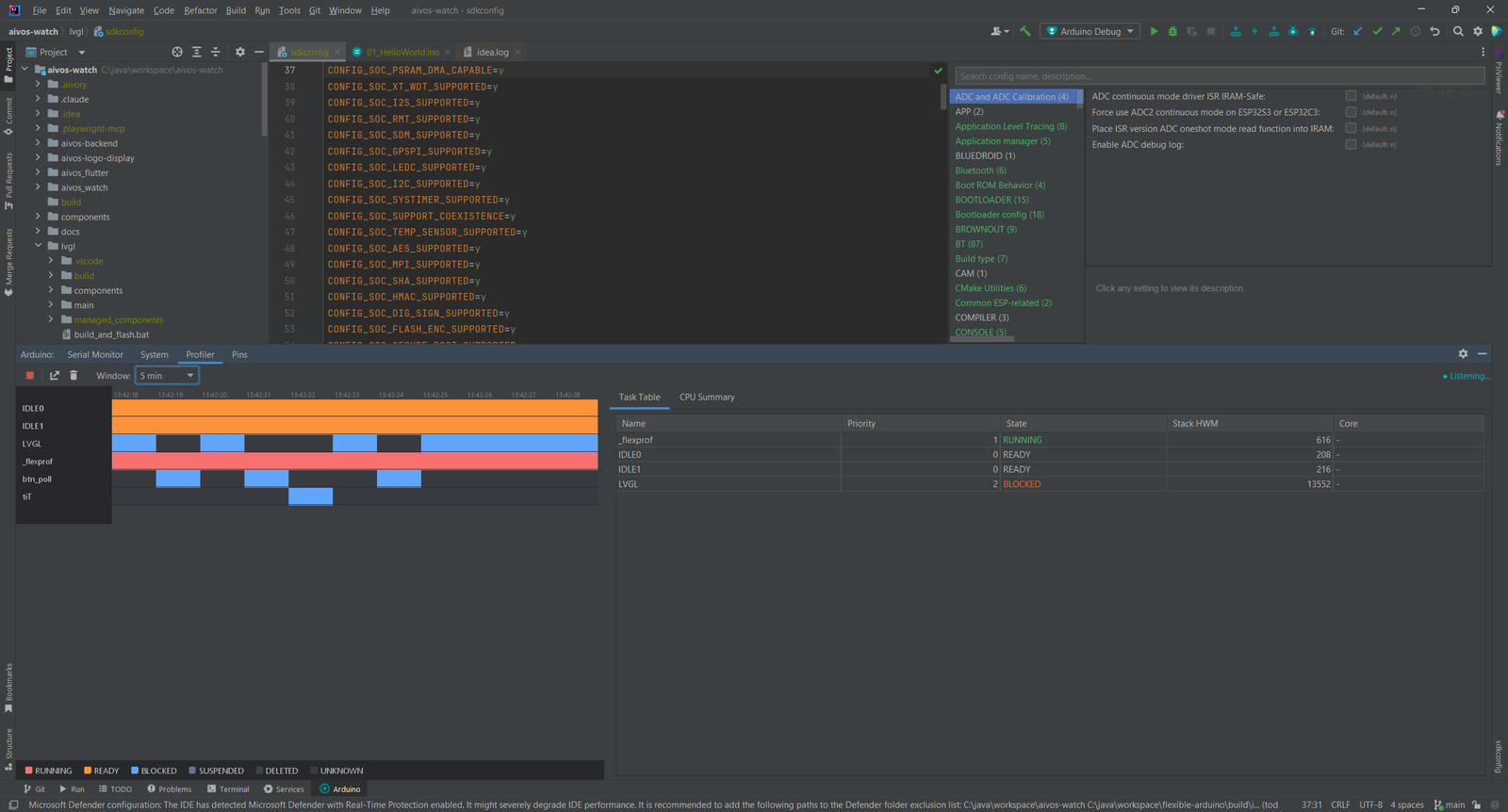This screenshot has height=812, width=1508.
Task: Click Git commit green checkmark
Action: point(1377,31)
